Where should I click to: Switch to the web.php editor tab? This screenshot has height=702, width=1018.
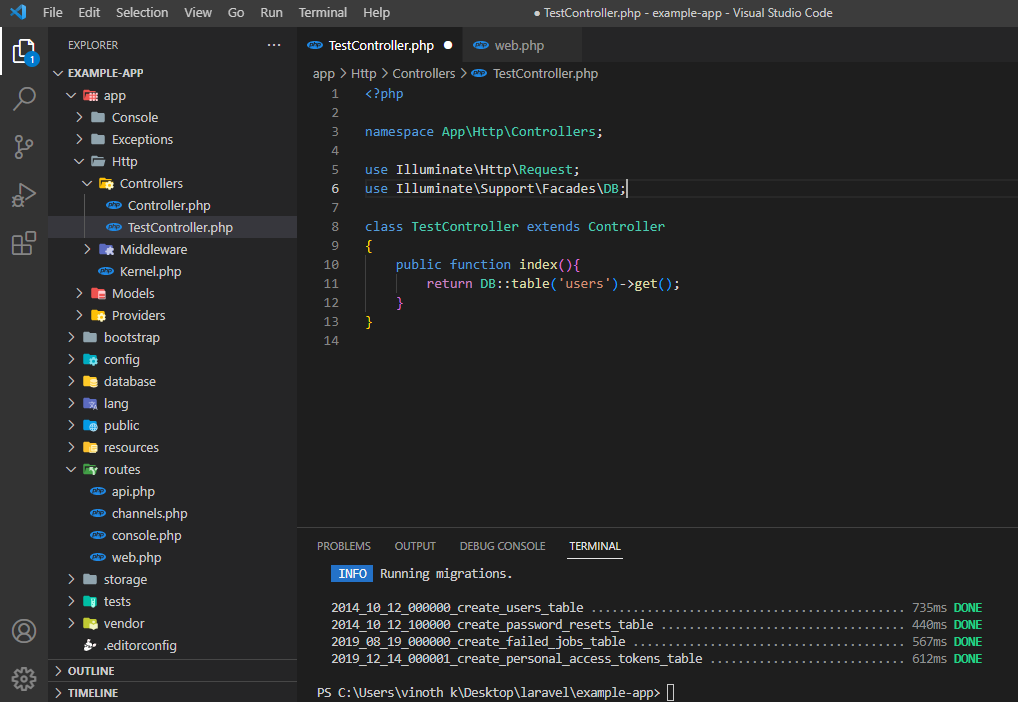coord(518,45)
